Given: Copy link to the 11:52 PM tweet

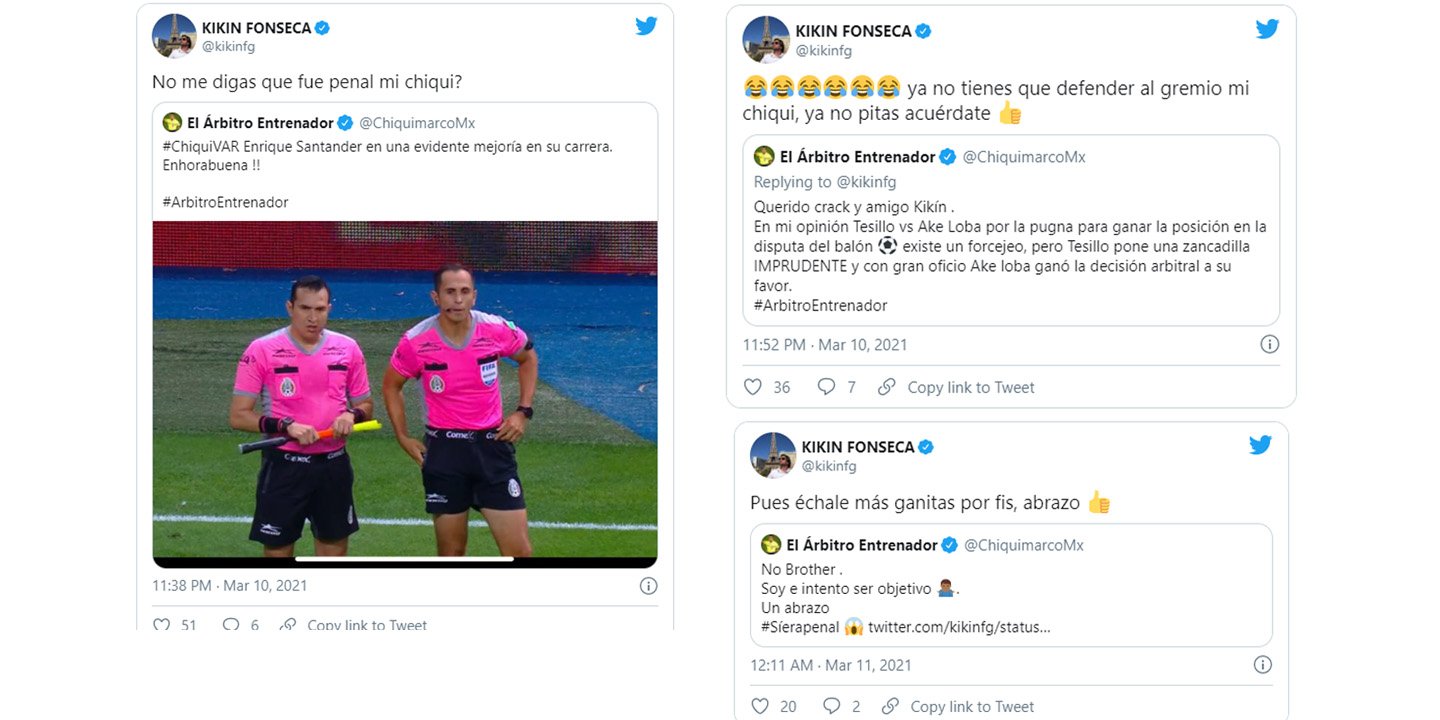Looking at the screenshot, I should click(x=957, y=387).
